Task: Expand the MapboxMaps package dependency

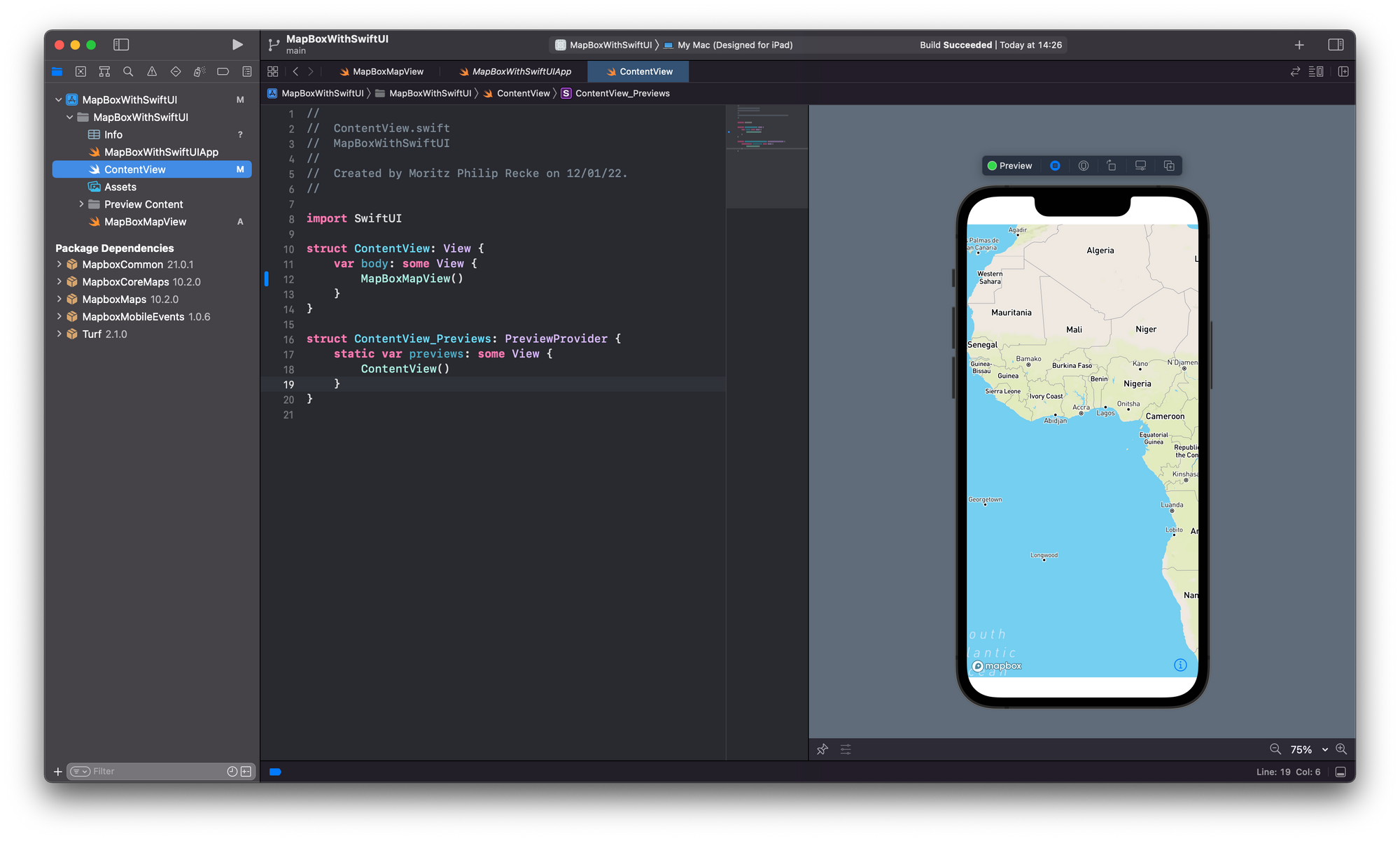Action: pyautogui.click(x=59, y=299)
